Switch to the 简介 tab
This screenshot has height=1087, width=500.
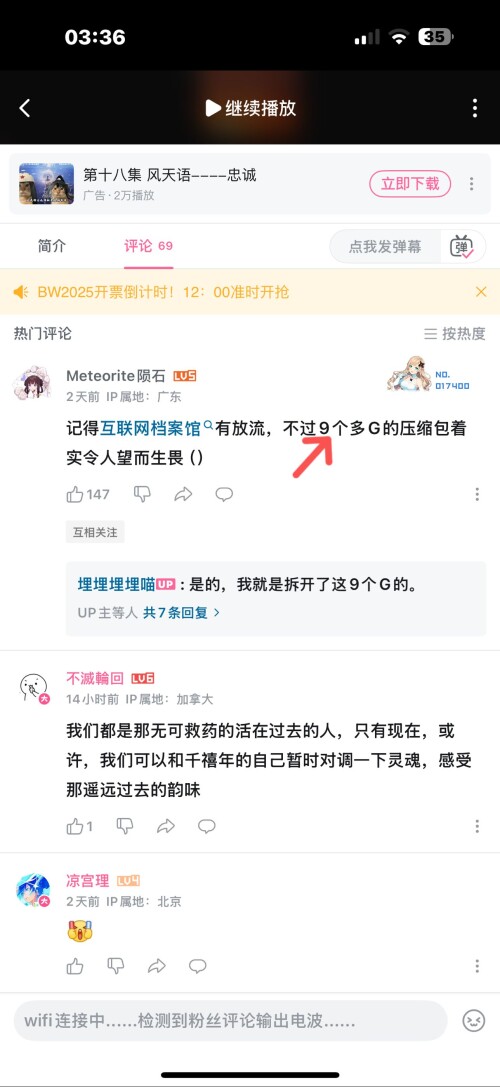pos(52,246)
